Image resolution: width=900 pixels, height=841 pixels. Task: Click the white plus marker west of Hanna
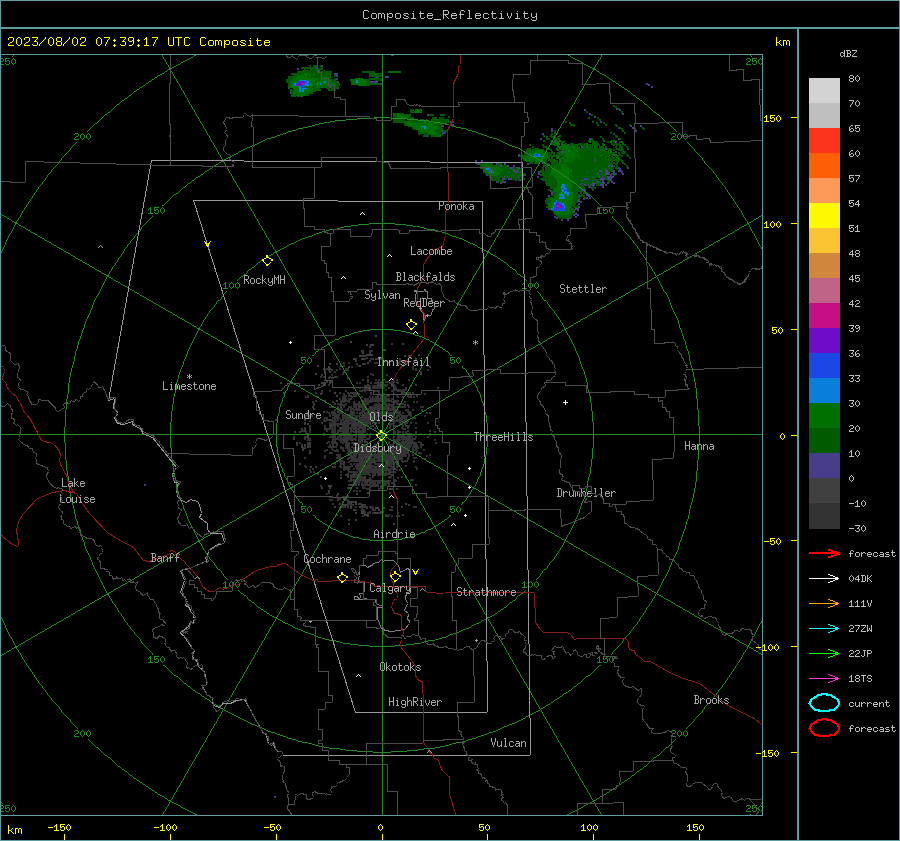(565, 402)
